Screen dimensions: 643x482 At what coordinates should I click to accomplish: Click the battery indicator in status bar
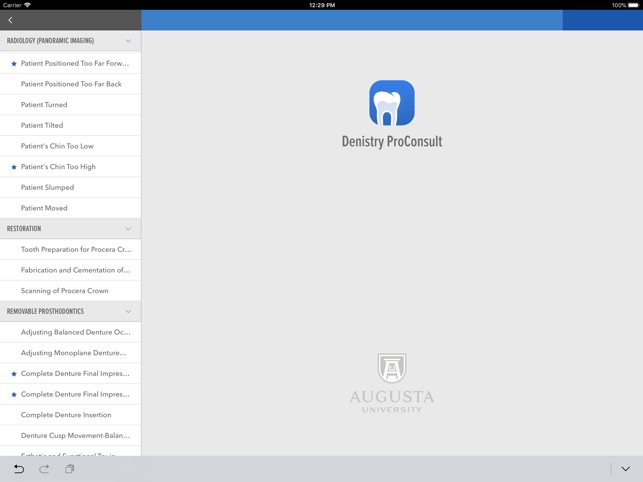coord(633,5)
